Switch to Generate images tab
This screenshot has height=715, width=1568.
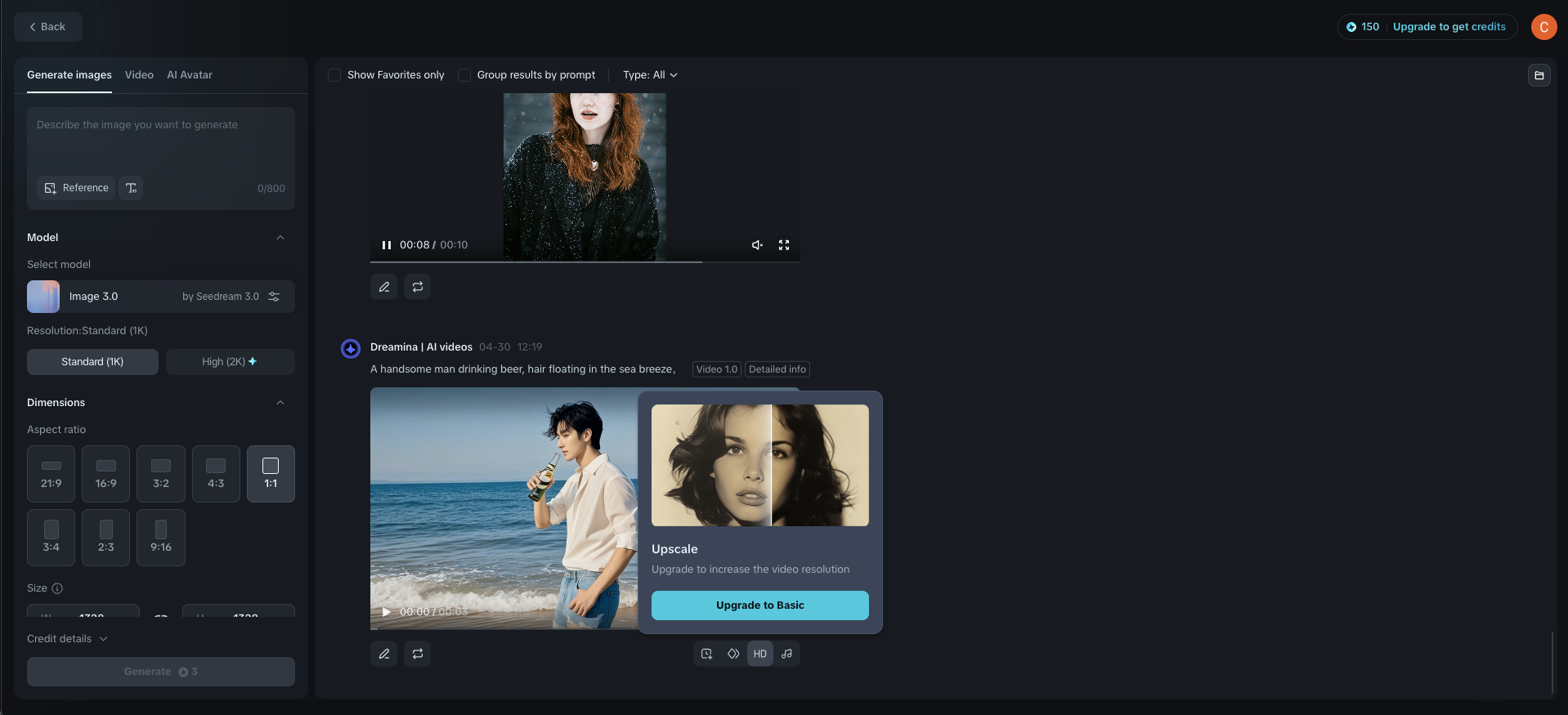(x=69, y=75)
